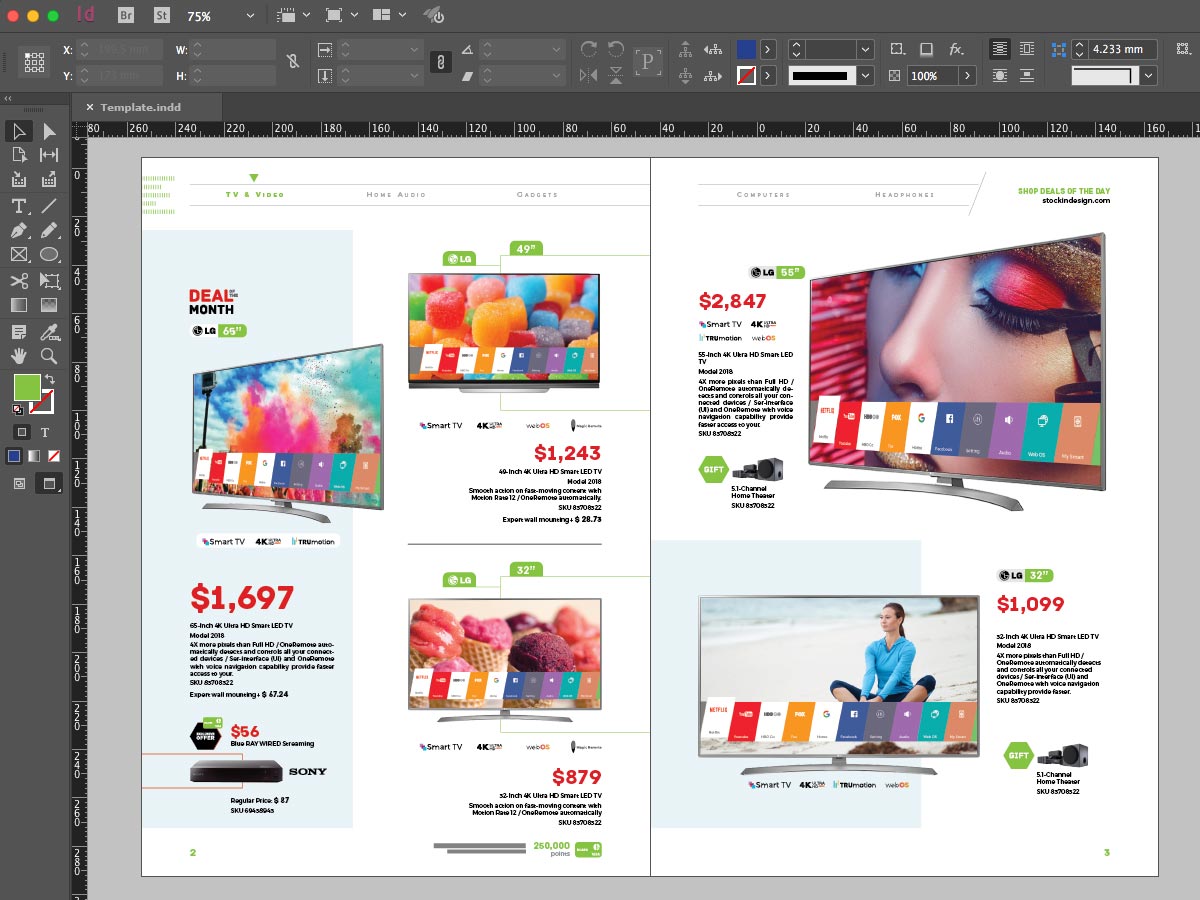Viewport: 1200px width, 900px height.
Task: Click the screen mode button in tools panel
Action: 47,483
